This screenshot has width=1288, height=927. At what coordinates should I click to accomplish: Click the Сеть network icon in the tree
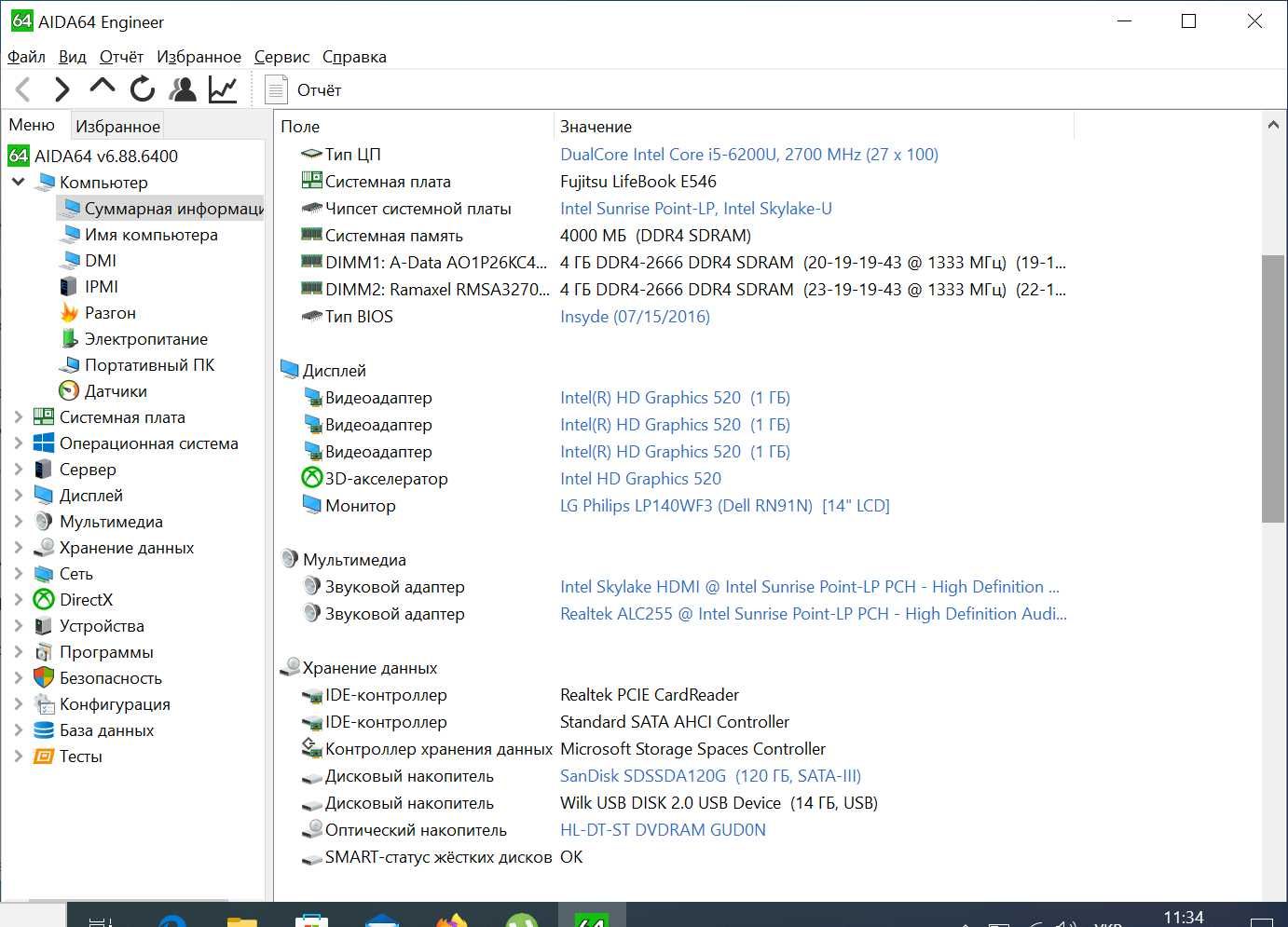click(x=44, y=574)
